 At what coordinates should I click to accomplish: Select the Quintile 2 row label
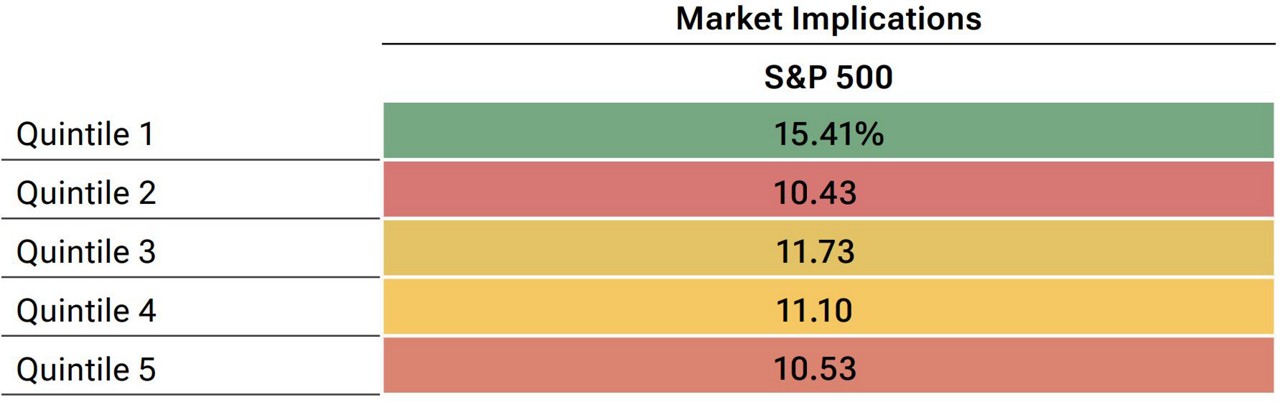click(86, 192)
